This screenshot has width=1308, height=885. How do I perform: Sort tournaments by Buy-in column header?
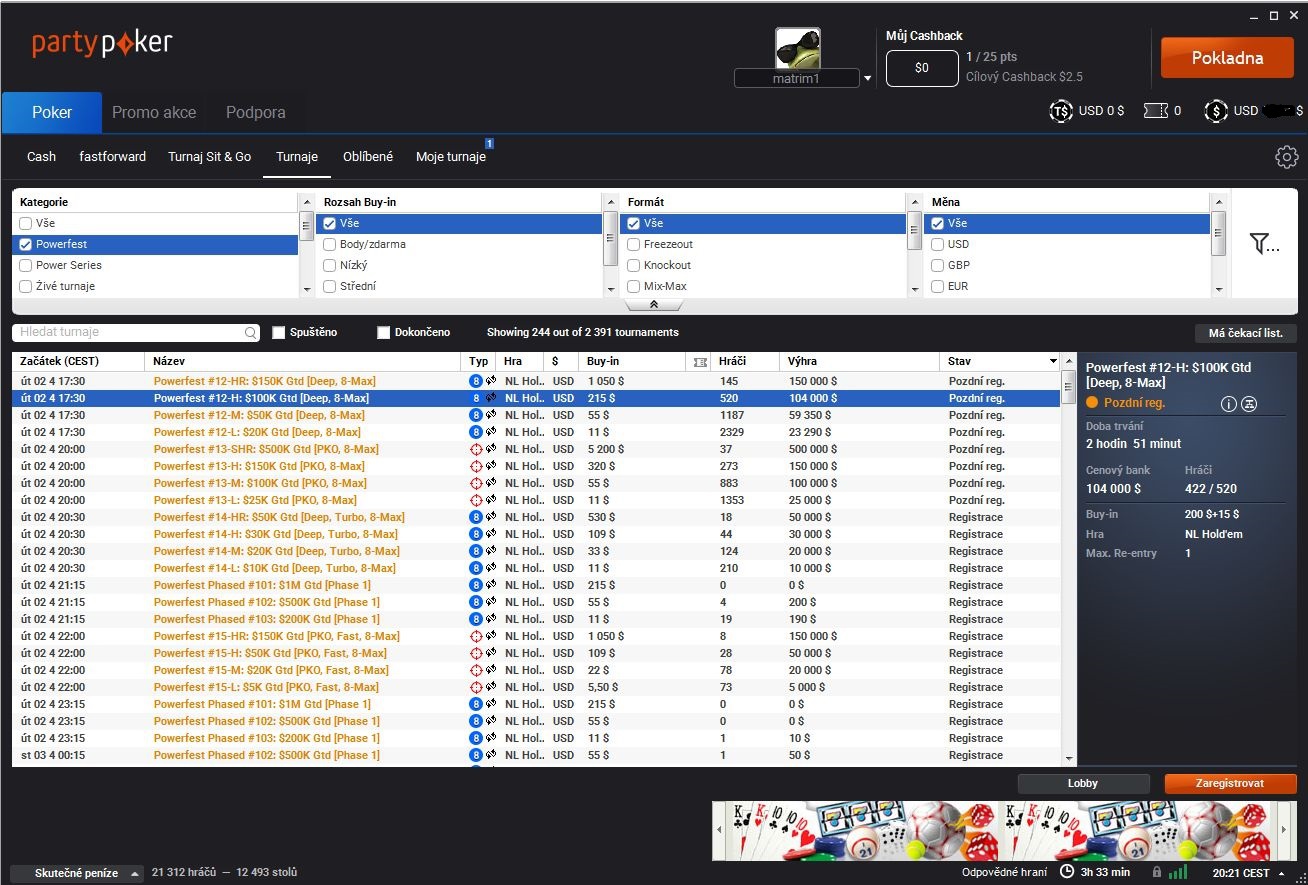[632, 361]
